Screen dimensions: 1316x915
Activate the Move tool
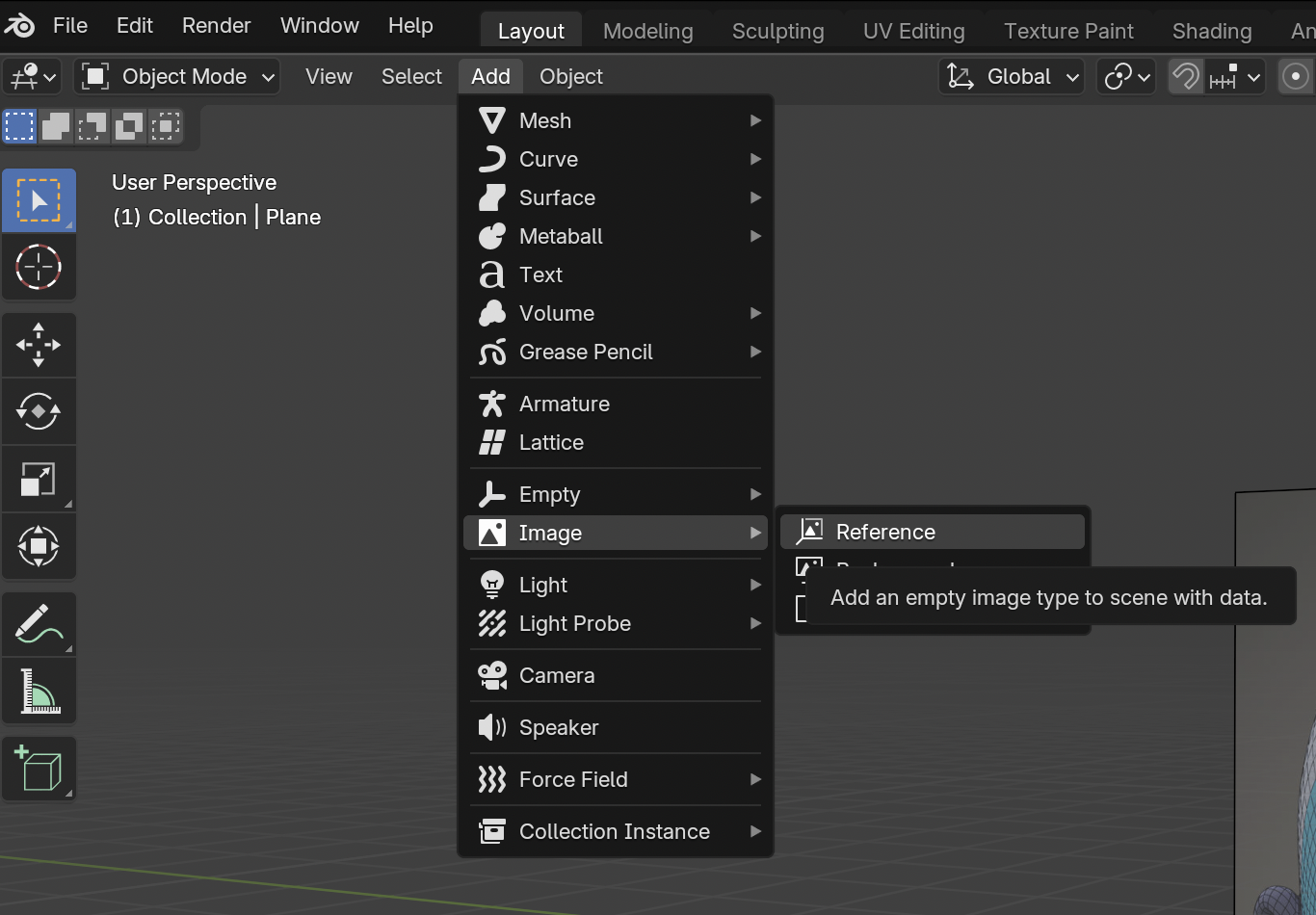tap(39, 345)
